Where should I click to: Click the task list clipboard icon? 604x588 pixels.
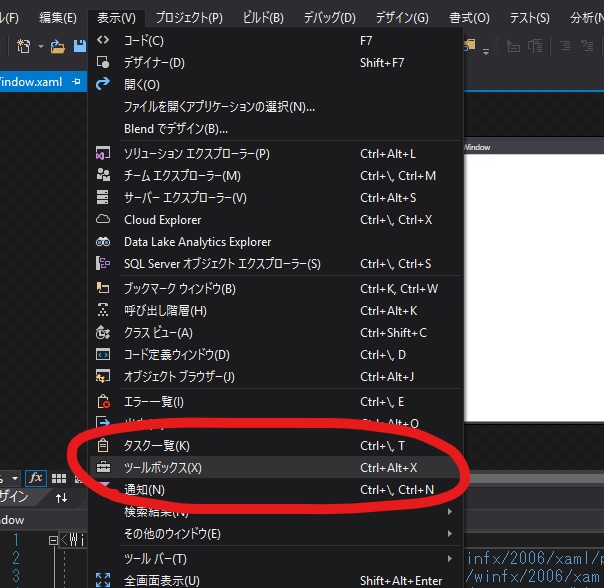[103, 445]
